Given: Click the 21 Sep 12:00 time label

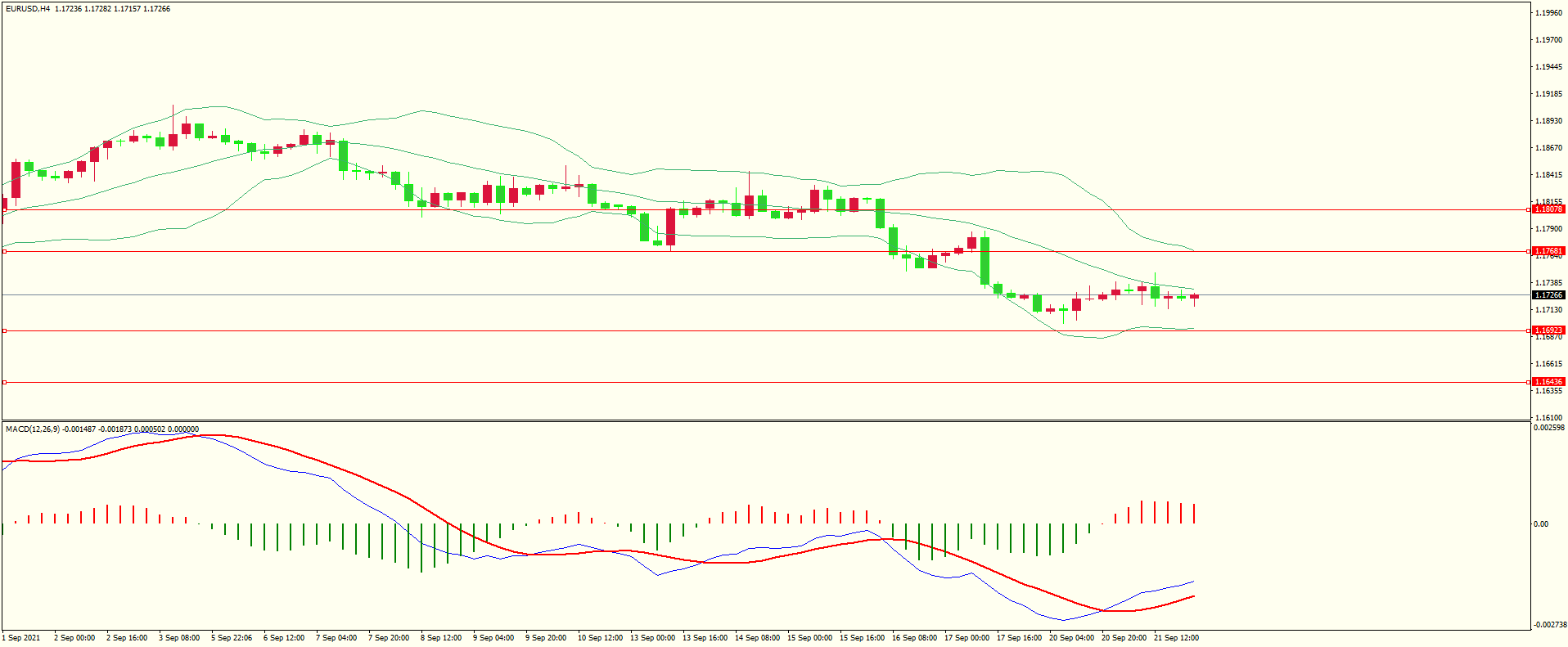Looking at the screenshot, I should pyautogui.click(x=1176, y=638).
